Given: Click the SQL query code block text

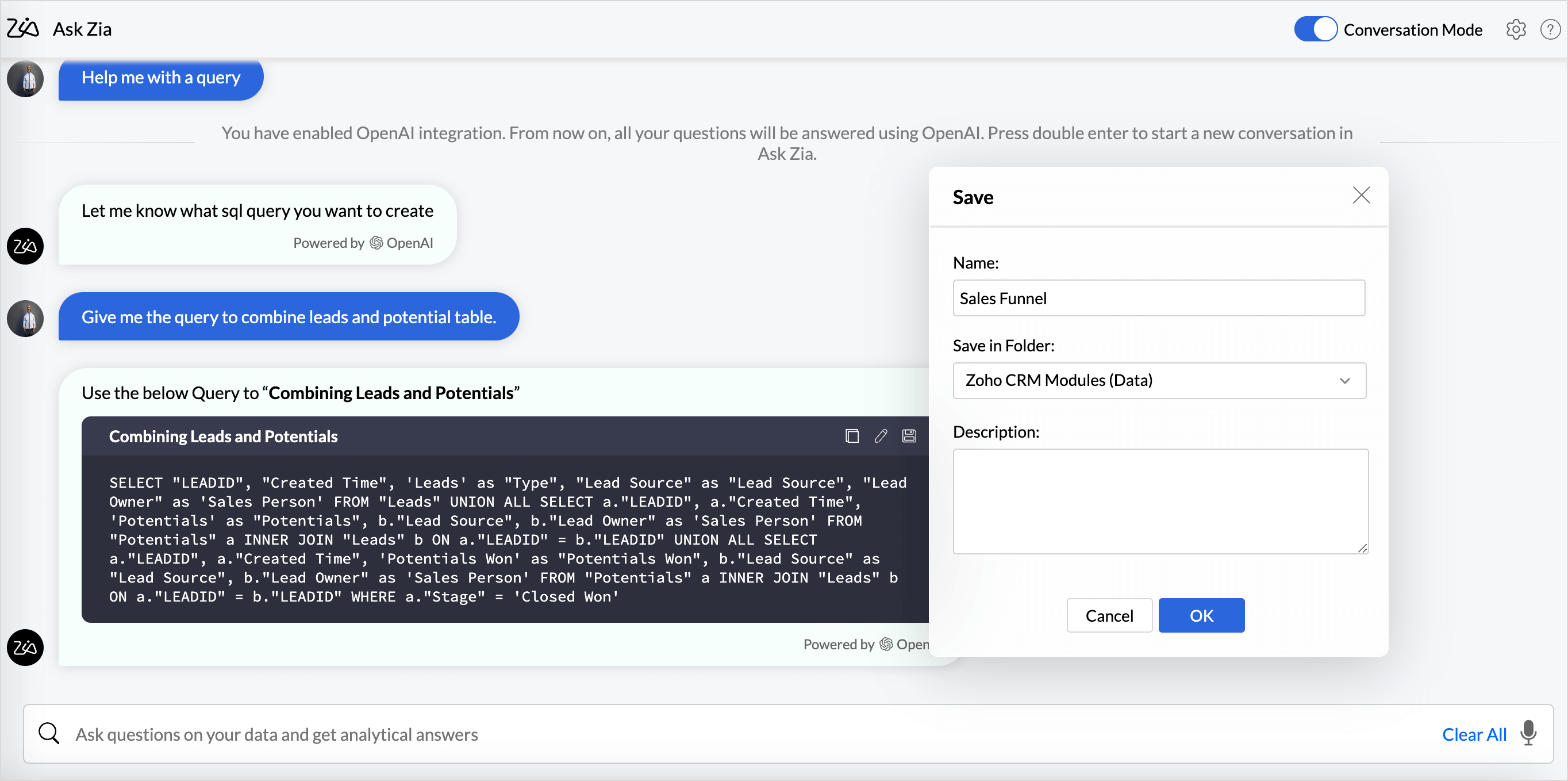Looking at the screenshot, I should 507,539.
